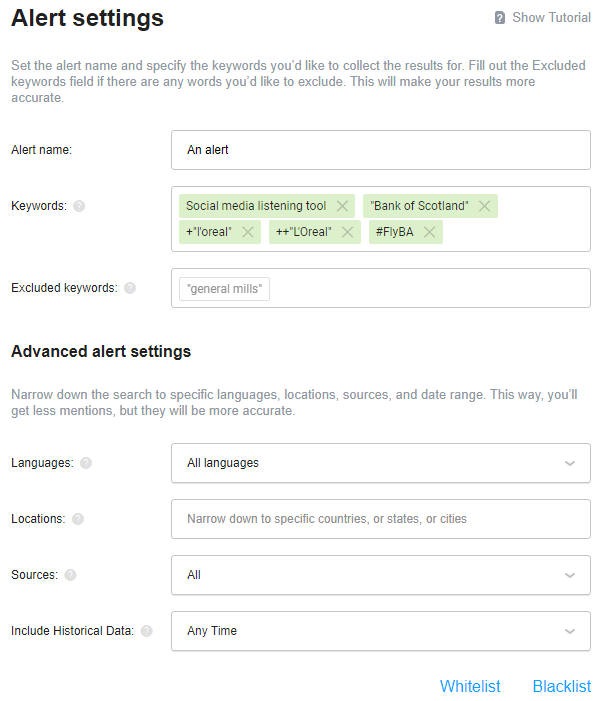Remove the "Bank of Scotland" keyword tag
This screenshot has height=701, width=598.
484,206
